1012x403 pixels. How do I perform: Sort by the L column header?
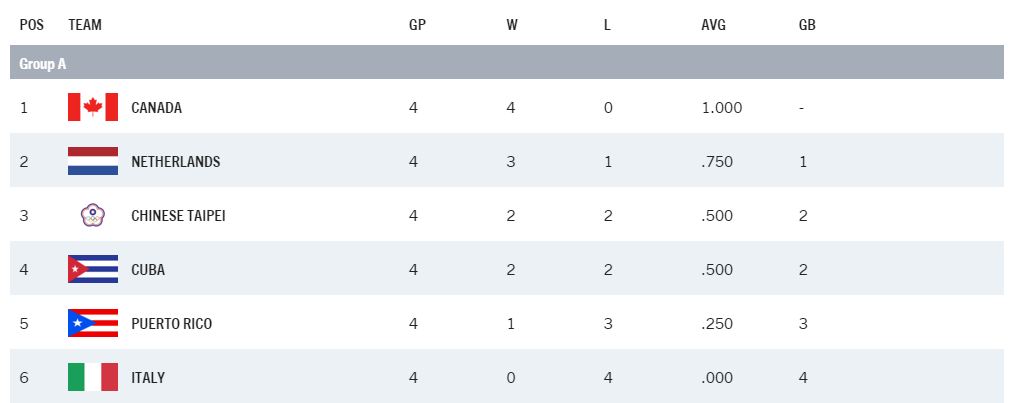point(607,25)
